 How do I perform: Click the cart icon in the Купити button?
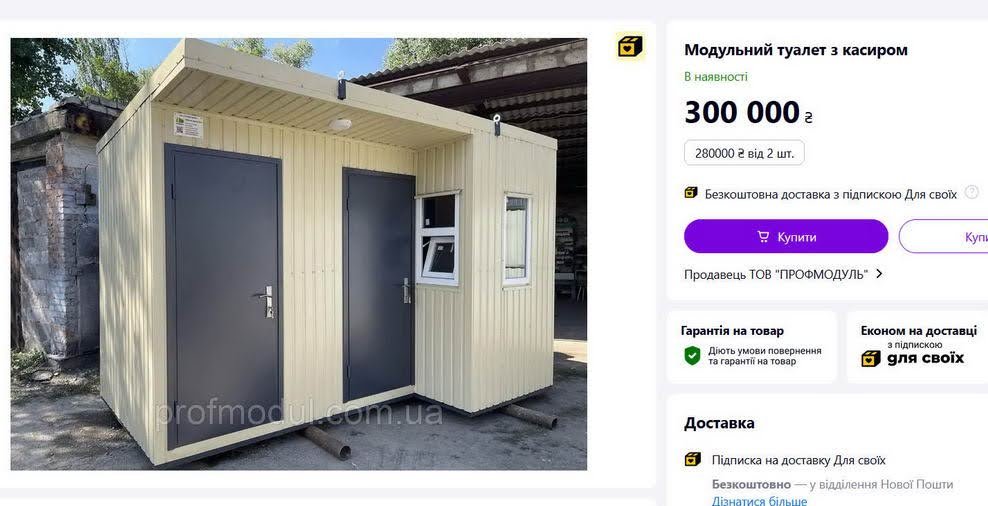point(763,237)
